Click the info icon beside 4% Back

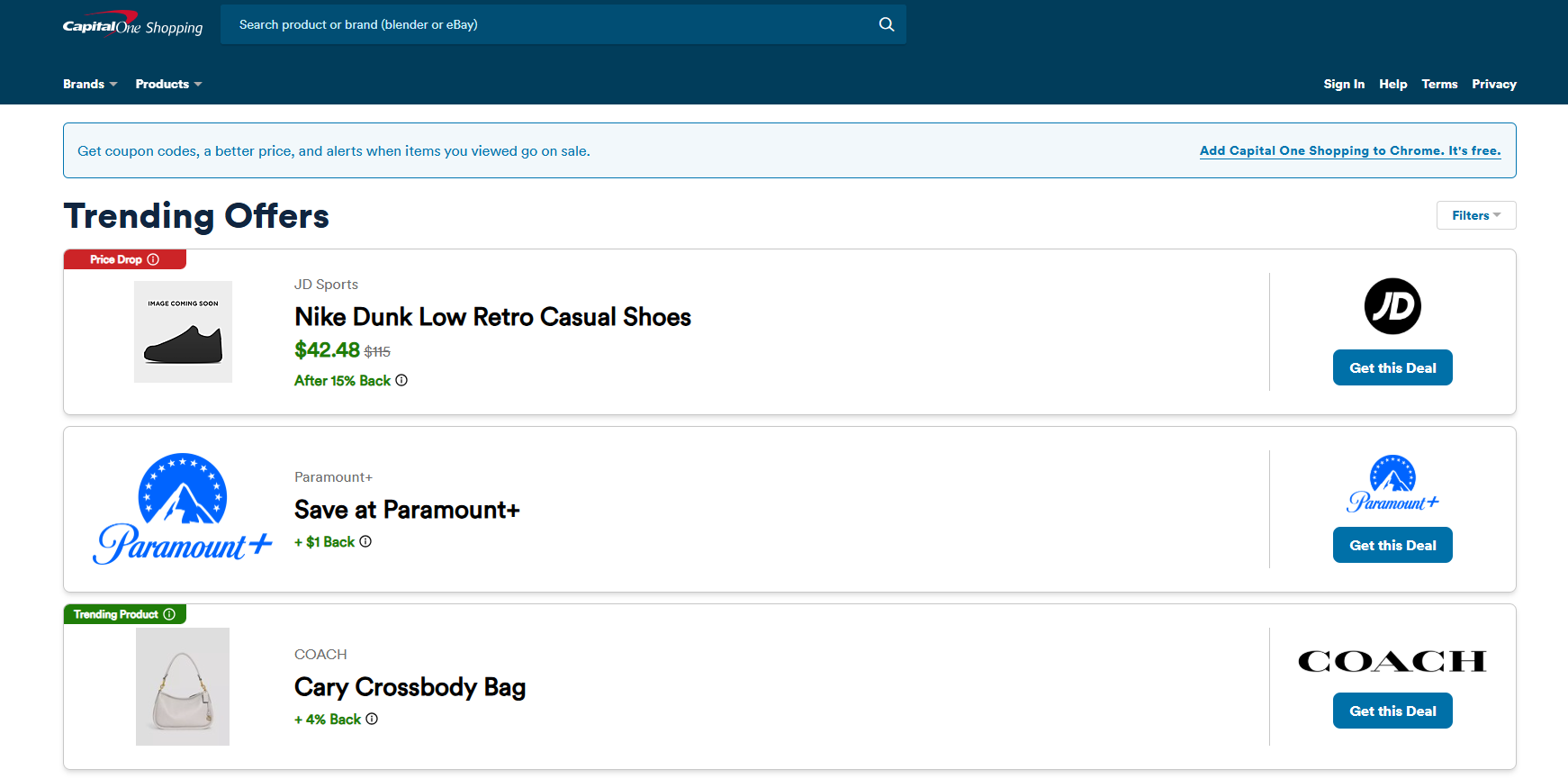pyautogui.click(x=372, y=719)
